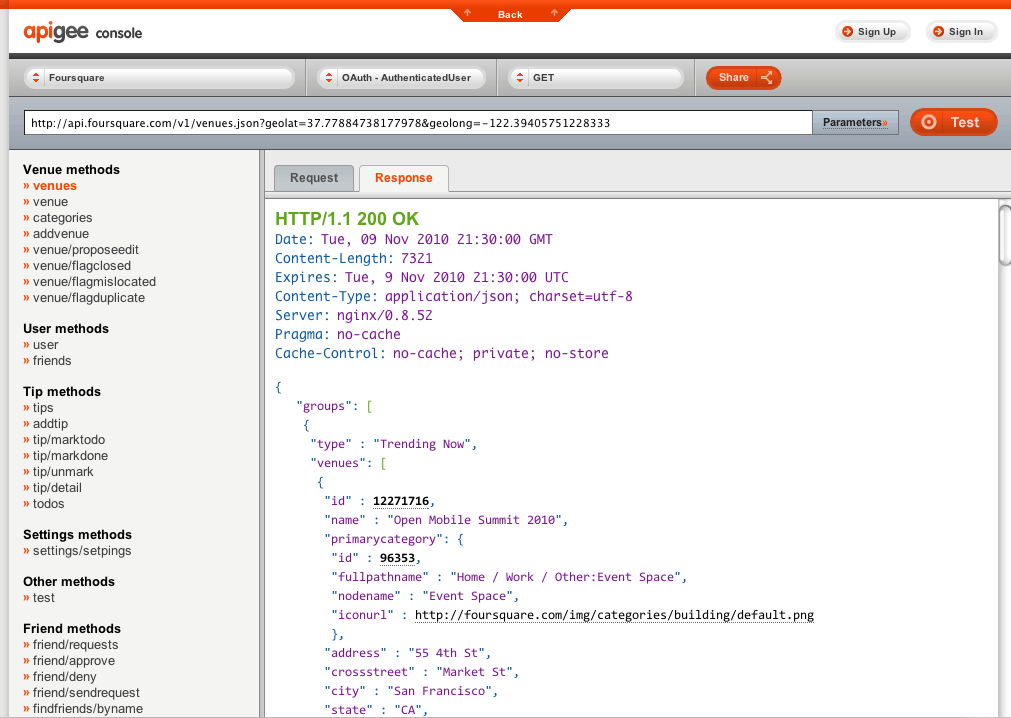Click the Back tab at top

point(510,14)
